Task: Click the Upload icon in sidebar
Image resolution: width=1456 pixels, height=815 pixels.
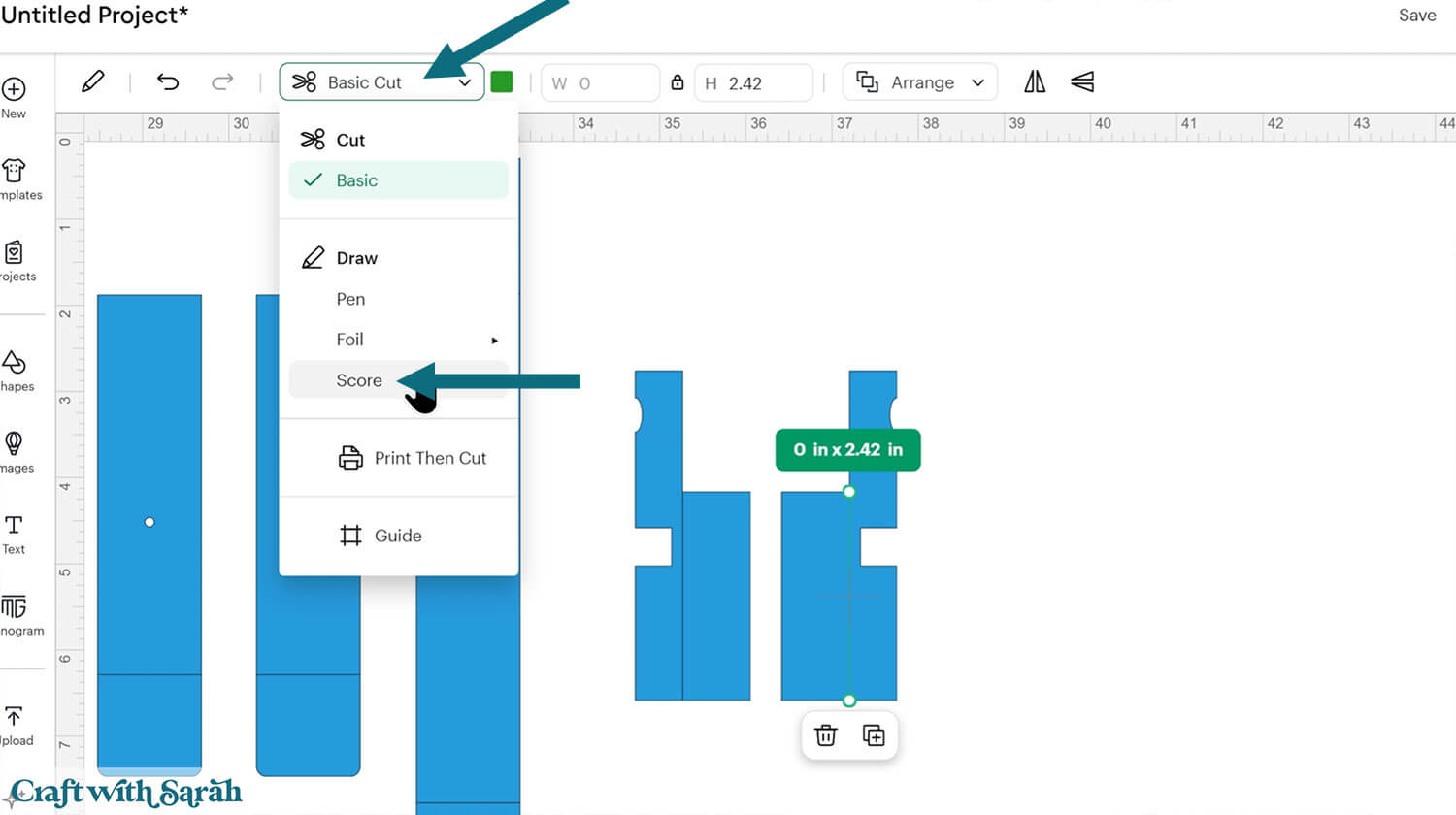Action: pos(14,716)
